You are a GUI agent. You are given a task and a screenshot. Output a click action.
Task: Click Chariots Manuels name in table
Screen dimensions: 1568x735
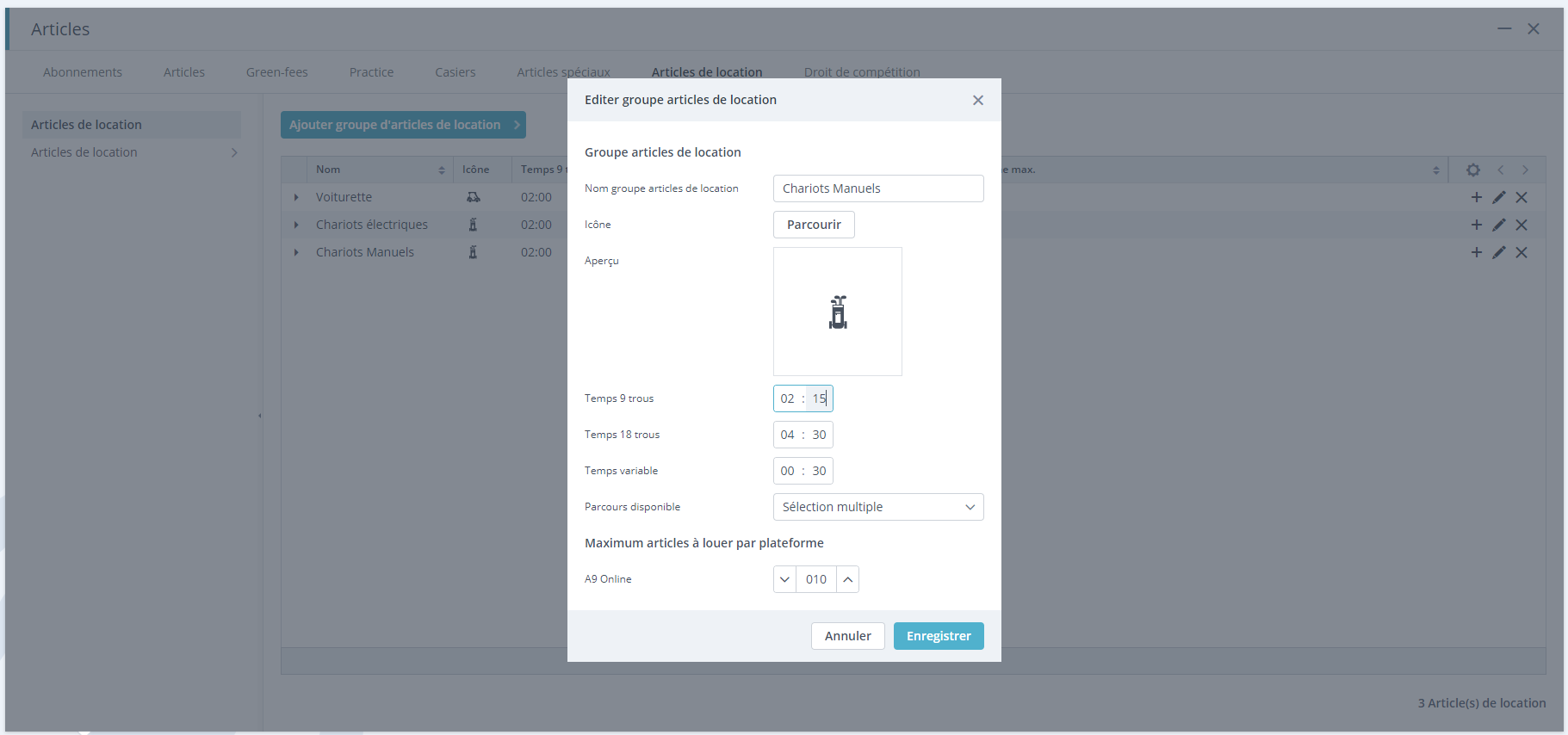(x=365, y=252)
